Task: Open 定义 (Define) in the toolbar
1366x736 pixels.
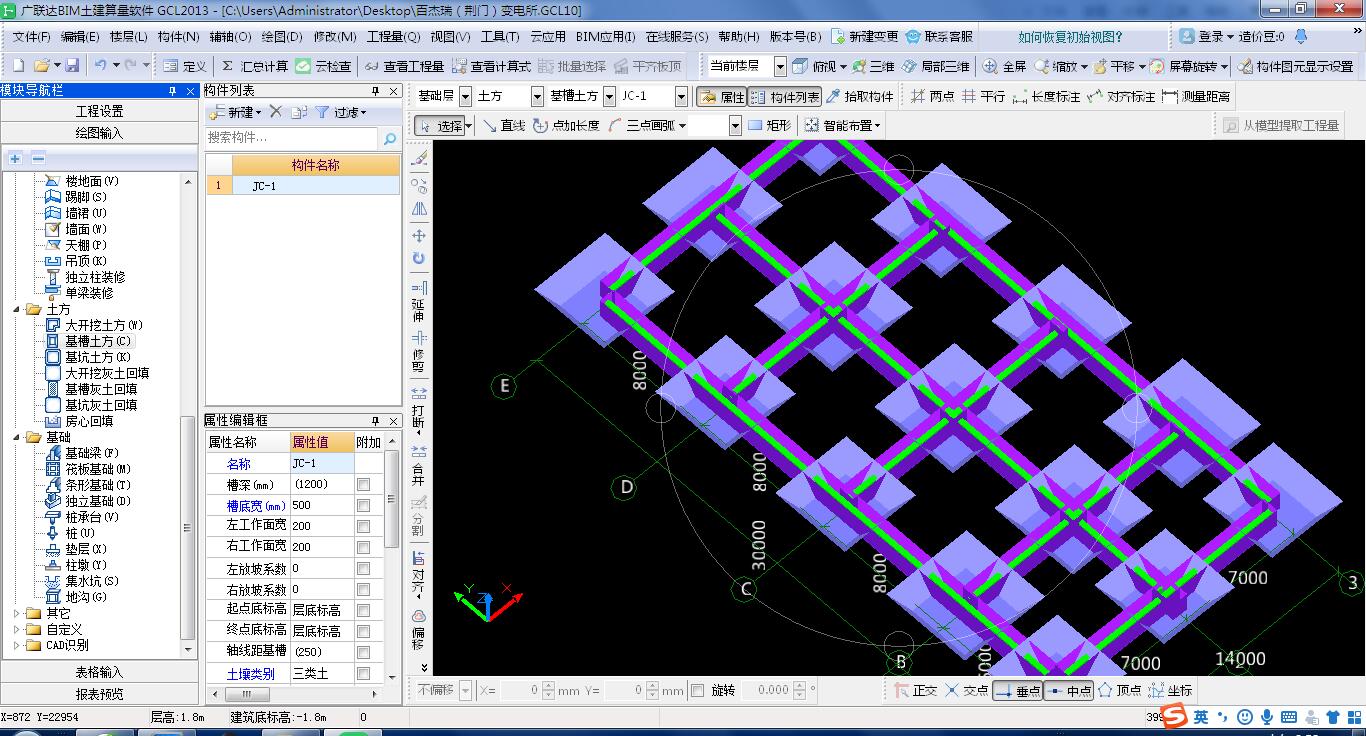Action: pyautogui.click(x=184, y=66)
